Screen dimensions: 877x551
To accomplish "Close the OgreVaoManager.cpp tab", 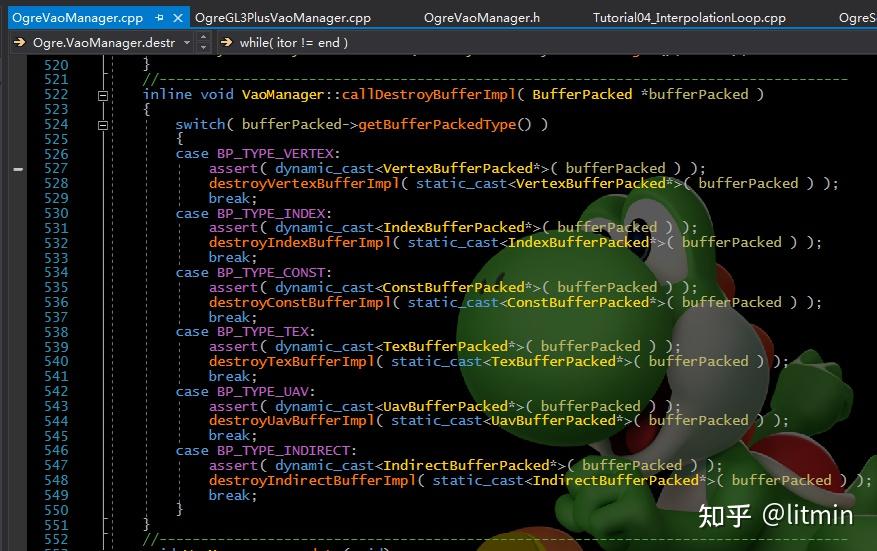I will pyautogui.click(x=178, y=18).
